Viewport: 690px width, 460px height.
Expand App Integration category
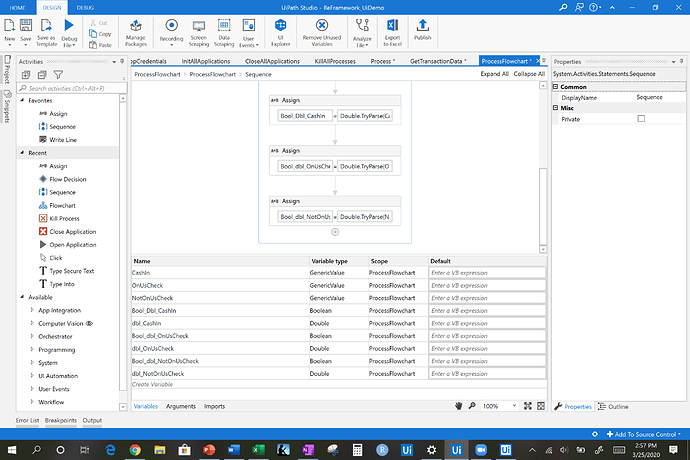(x=32, y=310)
